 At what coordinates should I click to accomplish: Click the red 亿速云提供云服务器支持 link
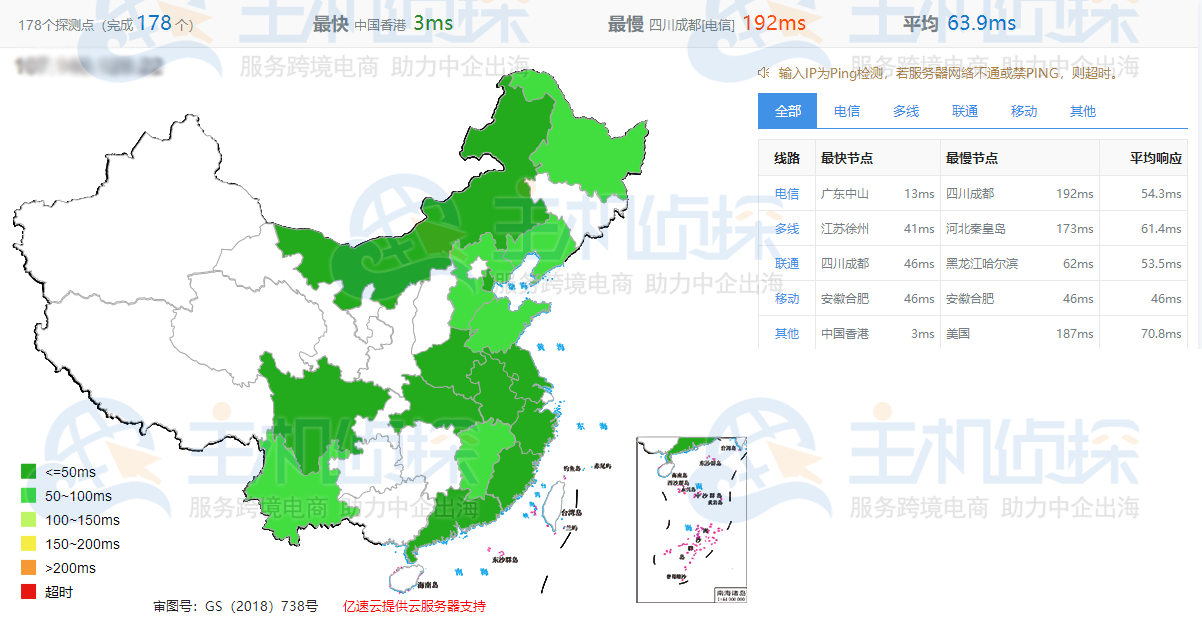(x=413, y=607)
